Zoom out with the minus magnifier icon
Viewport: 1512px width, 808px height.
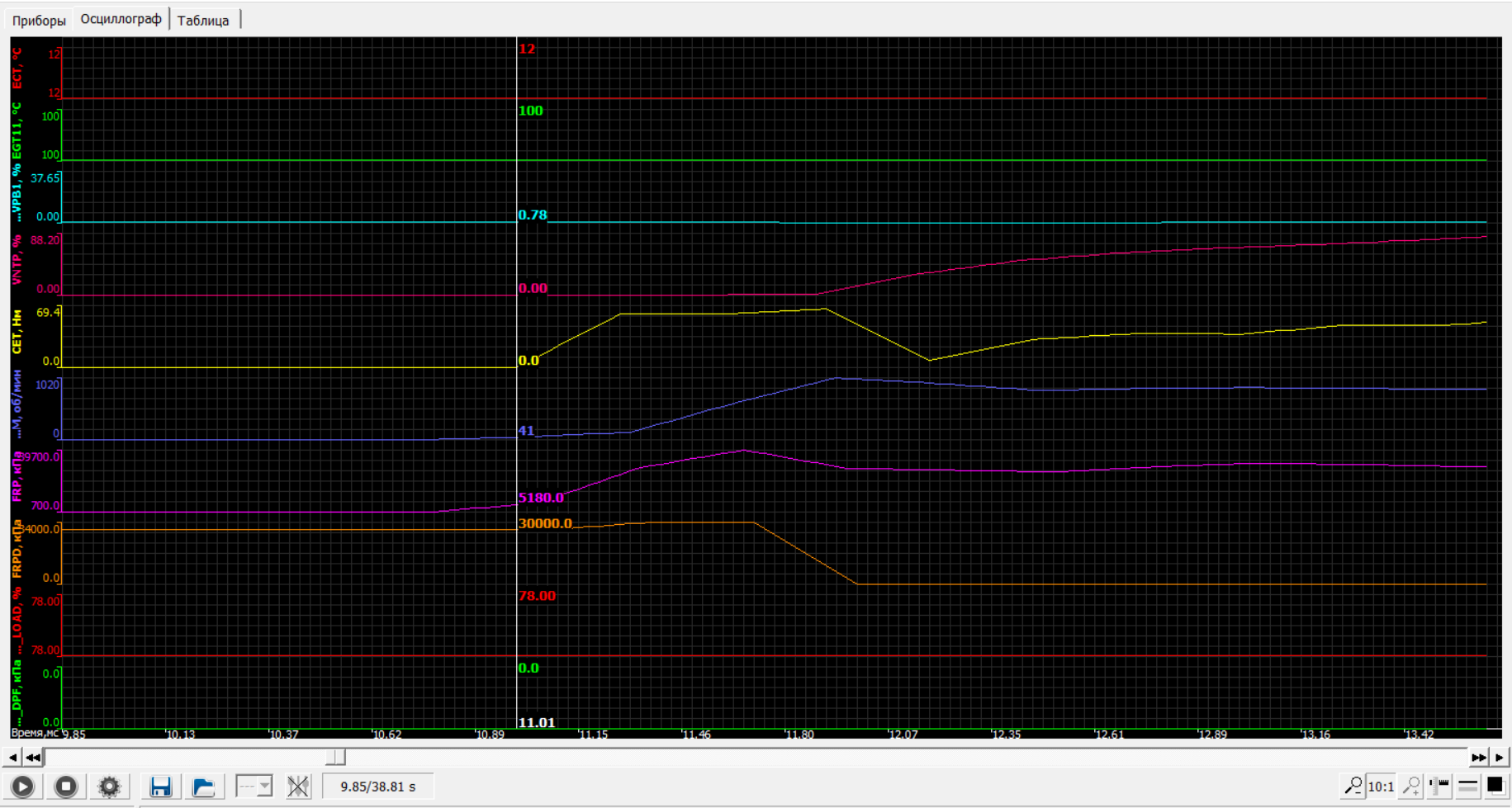[1353, 787]
